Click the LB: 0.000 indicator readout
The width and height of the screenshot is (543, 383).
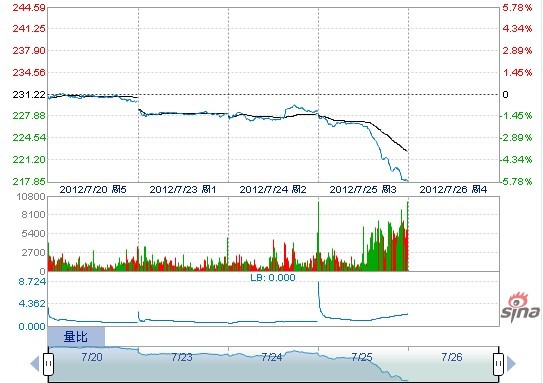273,278
